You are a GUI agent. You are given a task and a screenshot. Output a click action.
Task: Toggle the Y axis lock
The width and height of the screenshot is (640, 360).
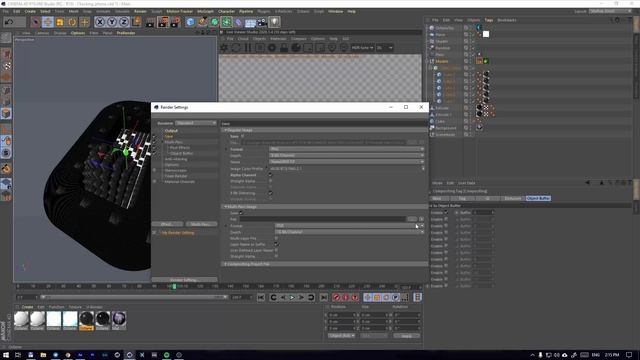pyautogui.click(x=112, y=22)
